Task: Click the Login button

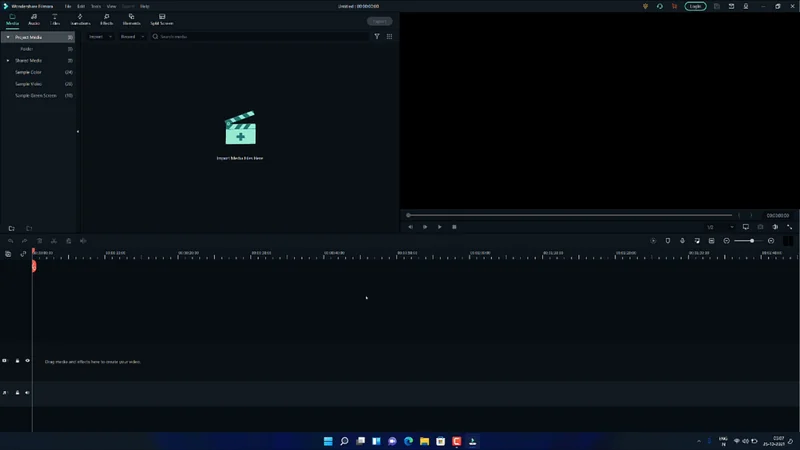Action: 694,6
